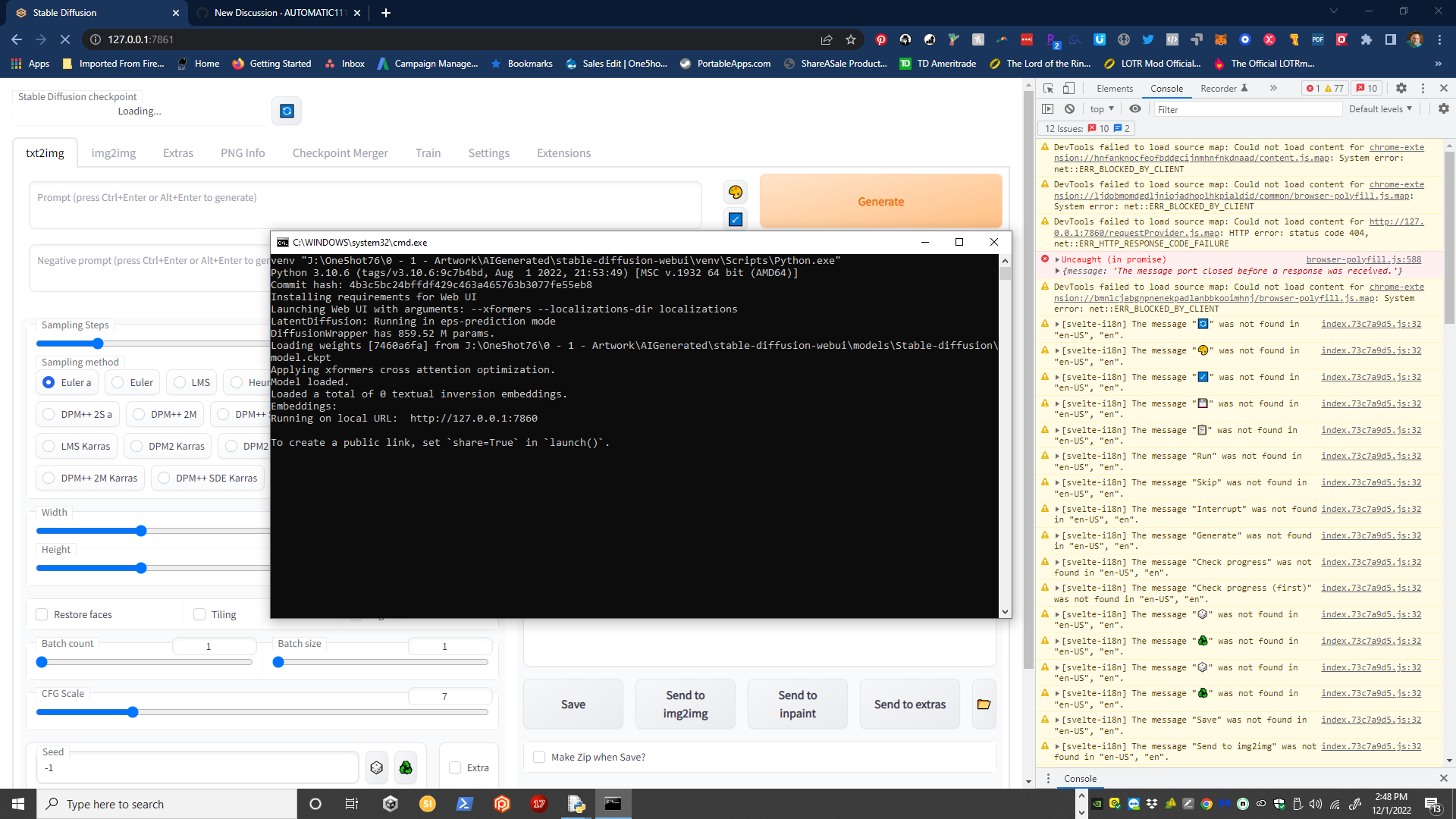Refresh the Stable Diffusion checkpoint list
Image resolution: width=1456 pixels, height=819 pixels.
coord(286,111)
